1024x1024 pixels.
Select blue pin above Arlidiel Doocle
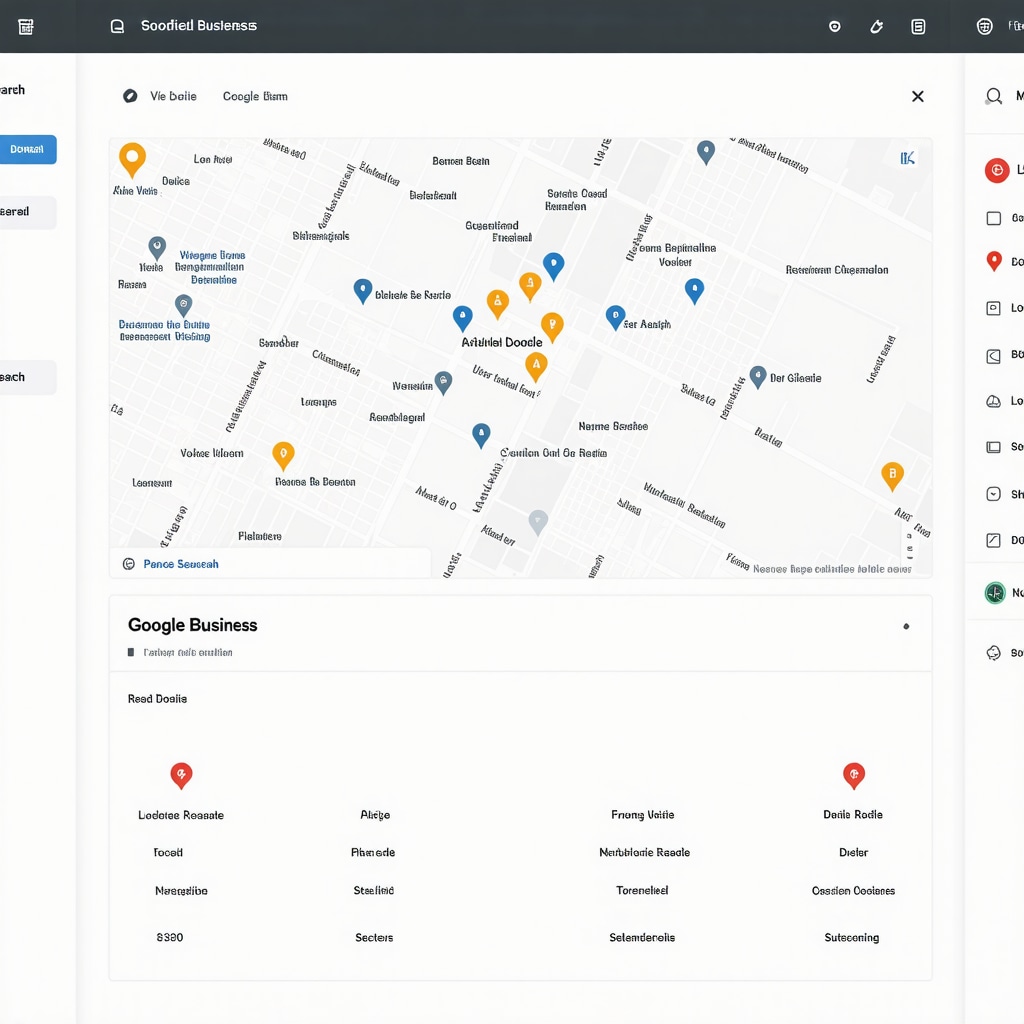[x=463, y=319]
